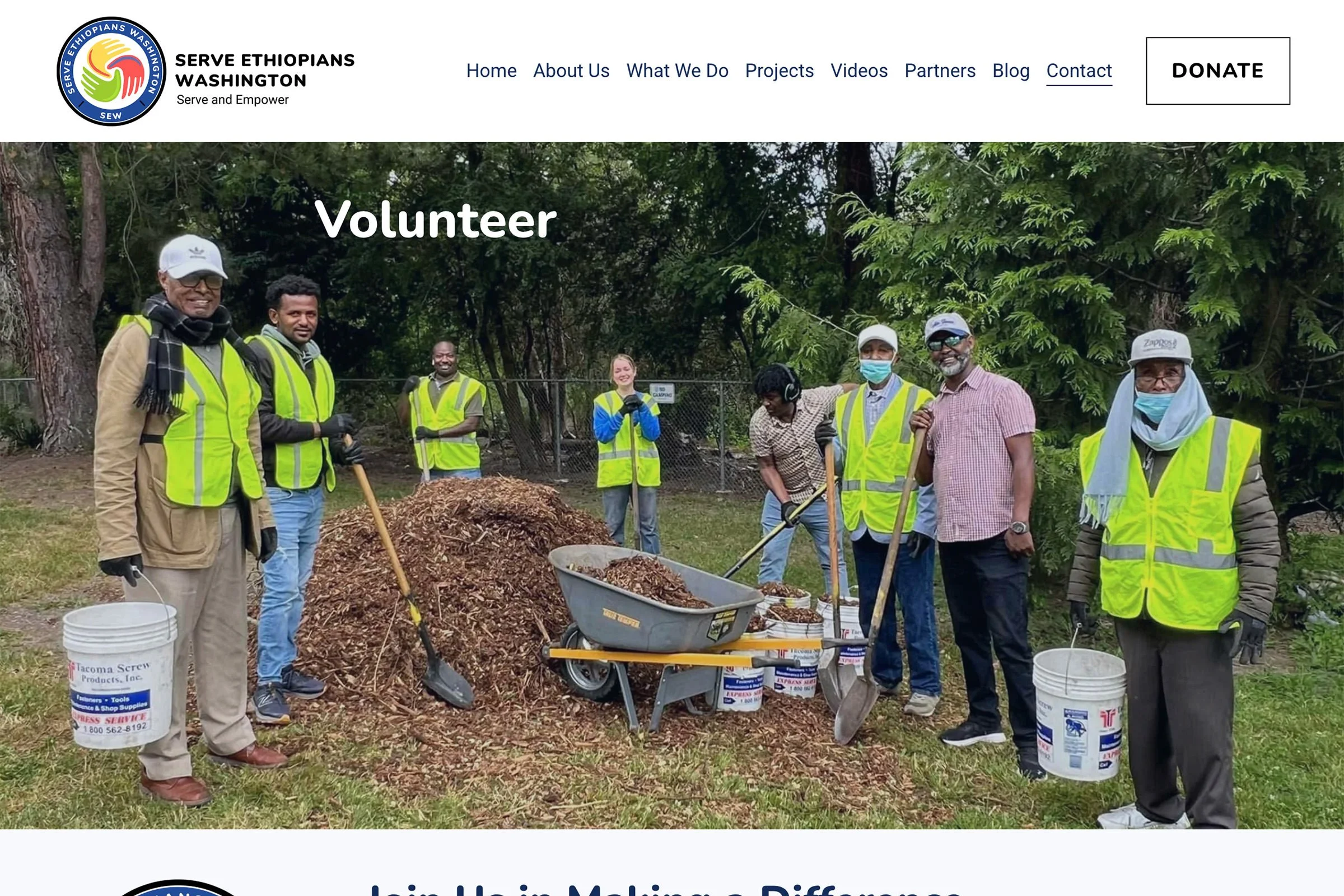The image size is (1344, 896).
Task: Open the Blog link
Action: [1011, 71]
